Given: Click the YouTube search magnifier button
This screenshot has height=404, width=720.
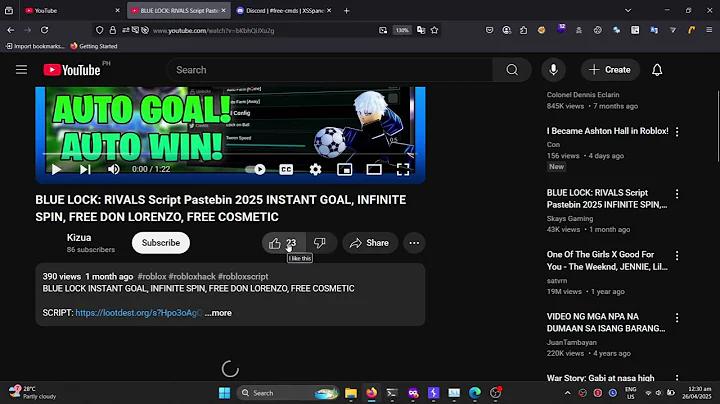Looking at the screenshot, I should (512, 70).
